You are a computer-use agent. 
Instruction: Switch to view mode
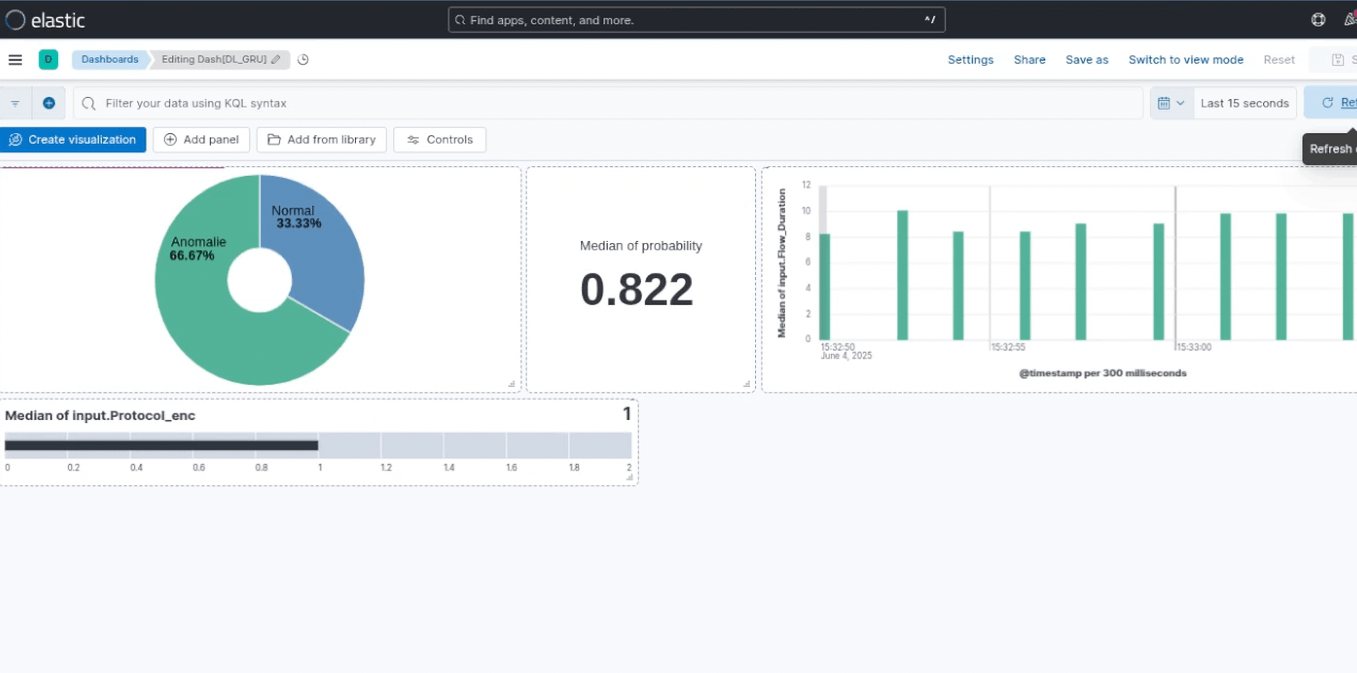[x=1185, y=60]
